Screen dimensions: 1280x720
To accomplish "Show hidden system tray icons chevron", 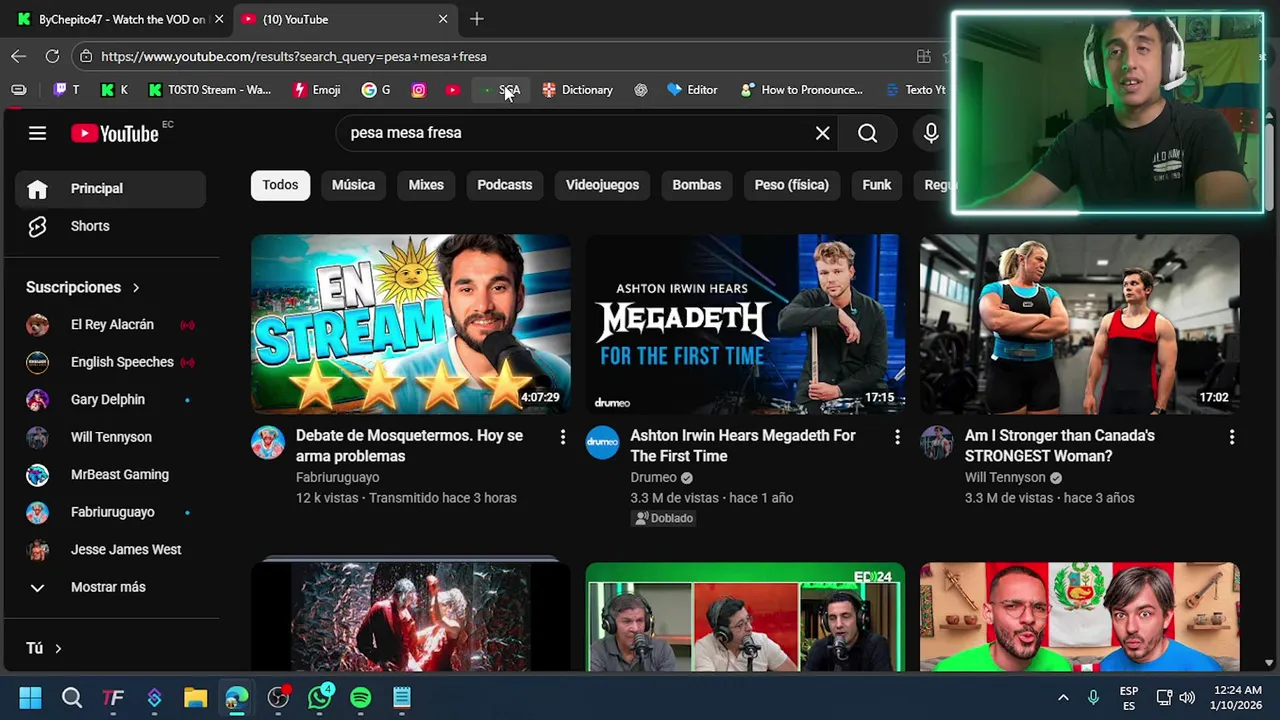I will click(1063, 697).
